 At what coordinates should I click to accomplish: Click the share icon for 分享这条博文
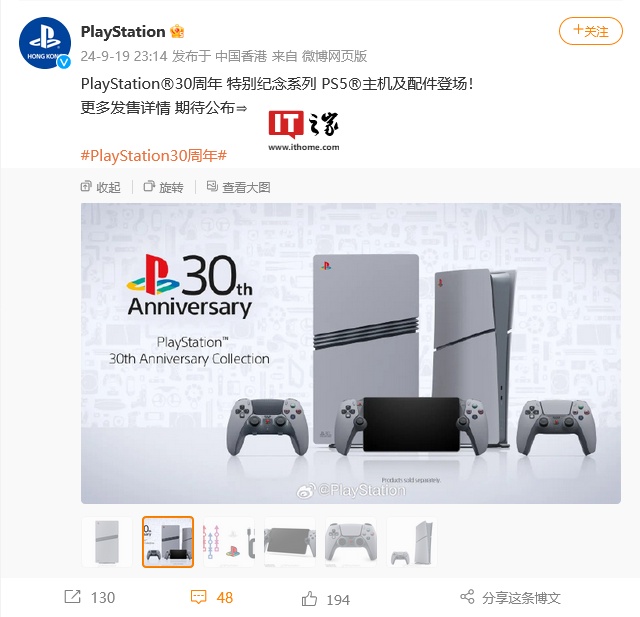click(467, 597)
